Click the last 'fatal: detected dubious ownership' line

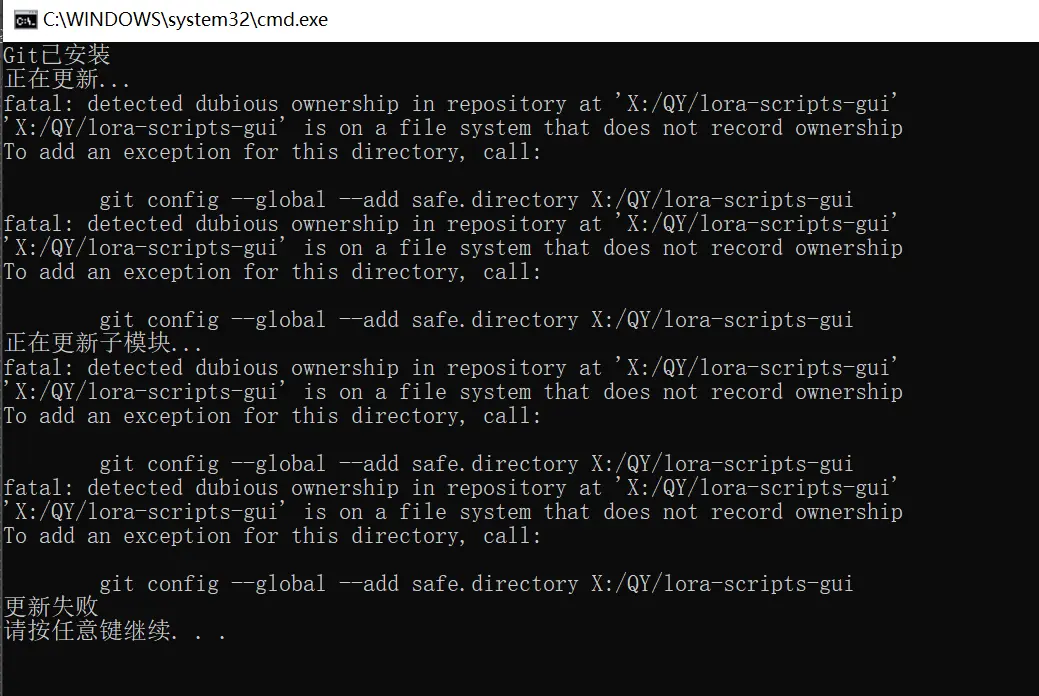point(451,488)
